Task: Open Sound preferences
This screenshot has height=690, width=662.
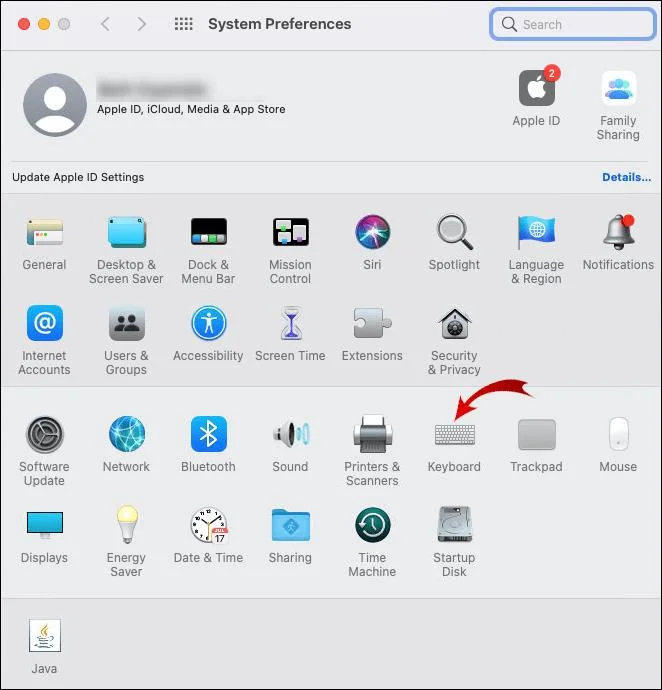Action: coord(291,434)
